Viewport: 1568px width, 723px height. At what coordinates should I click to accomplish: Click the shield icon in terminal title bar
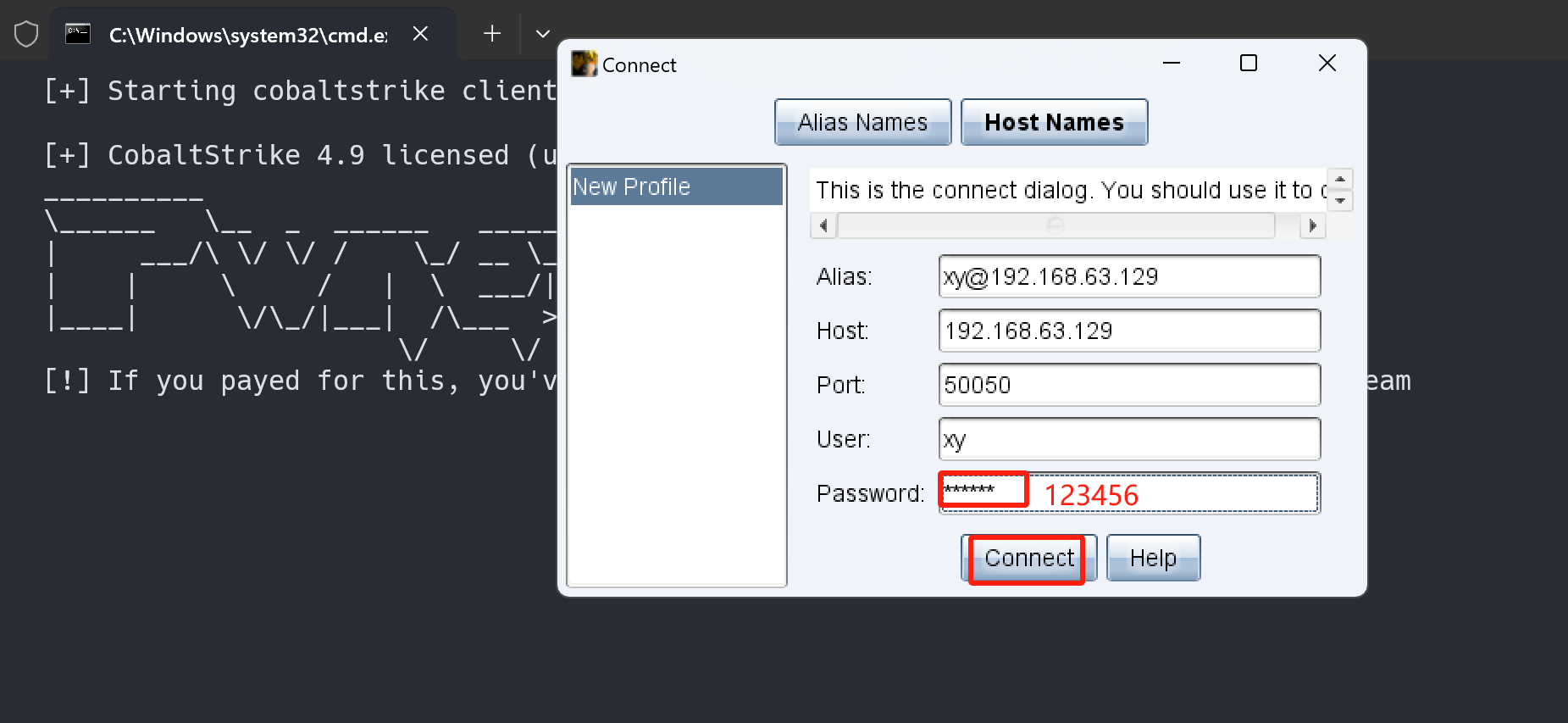(26, 34)
